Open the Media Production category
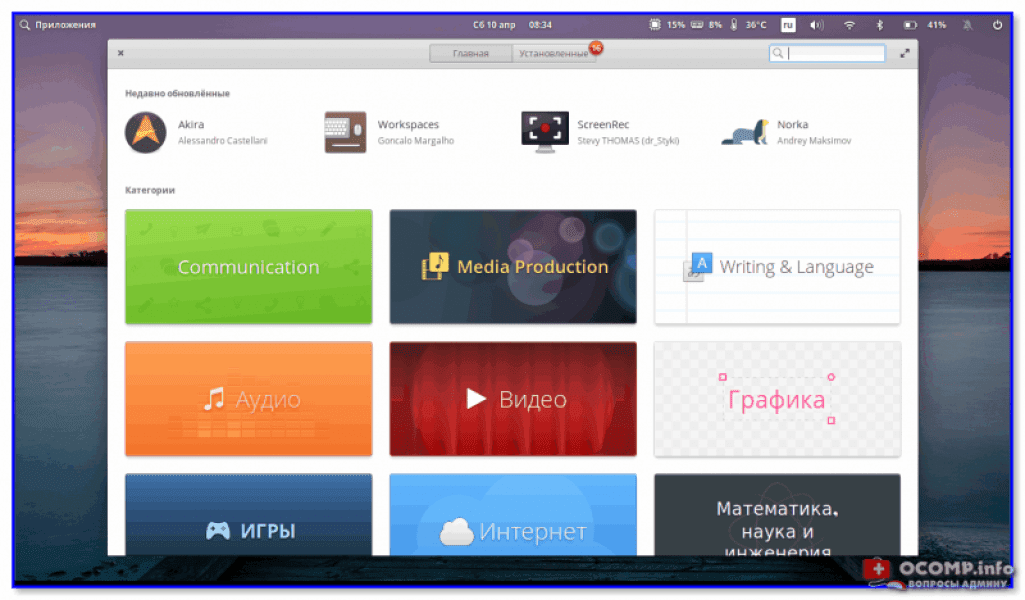Screen dimensions: 1025x600 click(x=512, y=267)
